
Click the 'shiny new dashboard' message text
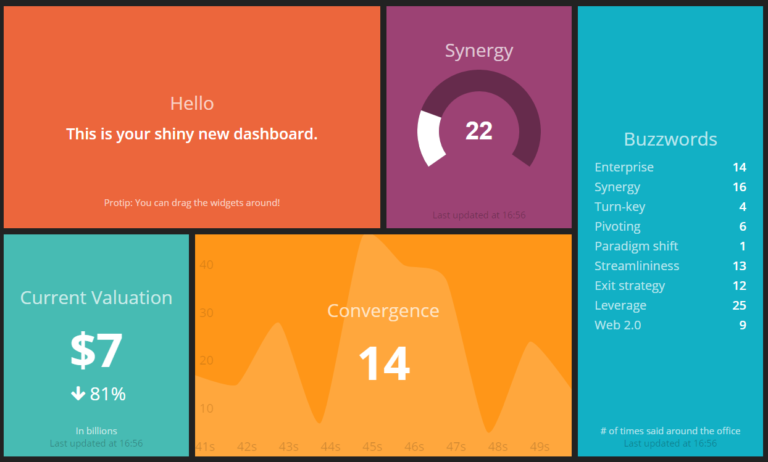coord(191,134)
